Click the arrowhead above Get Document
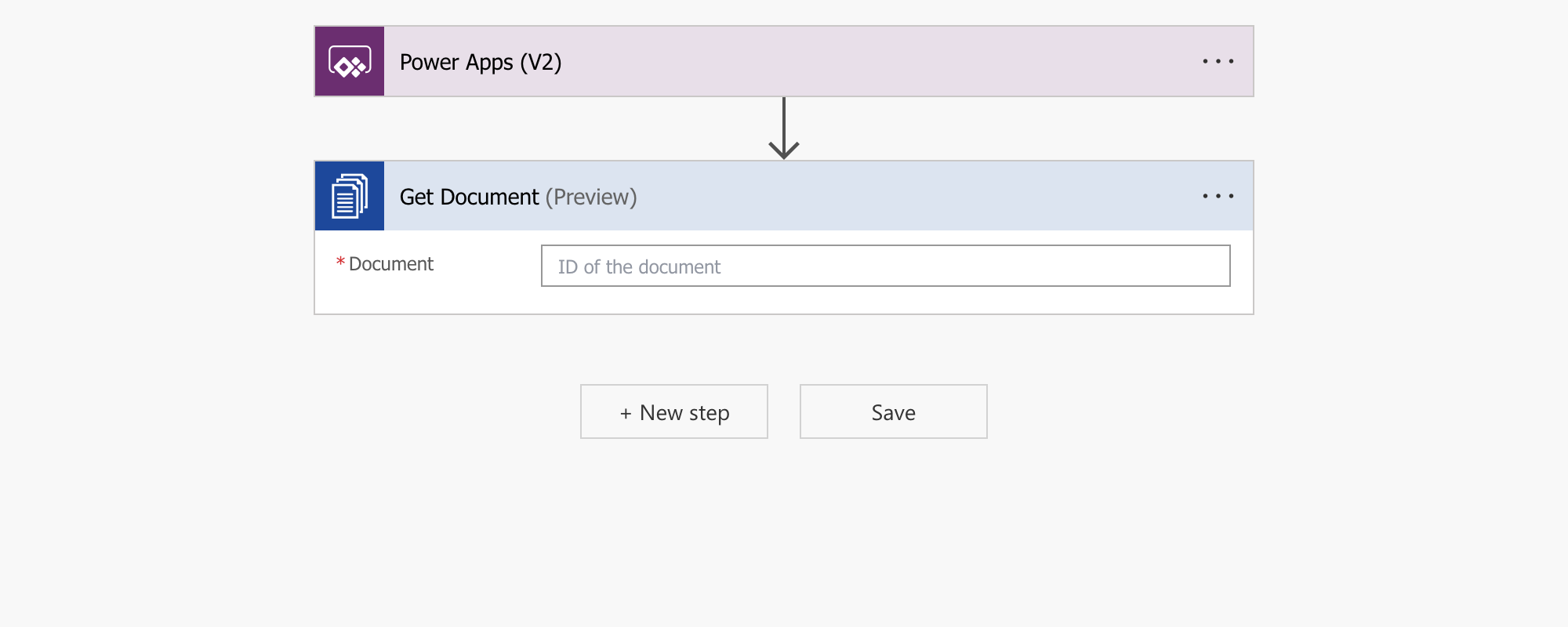Image resolution: width=1568 pixels, height=627 pixels. coord(784,150)
